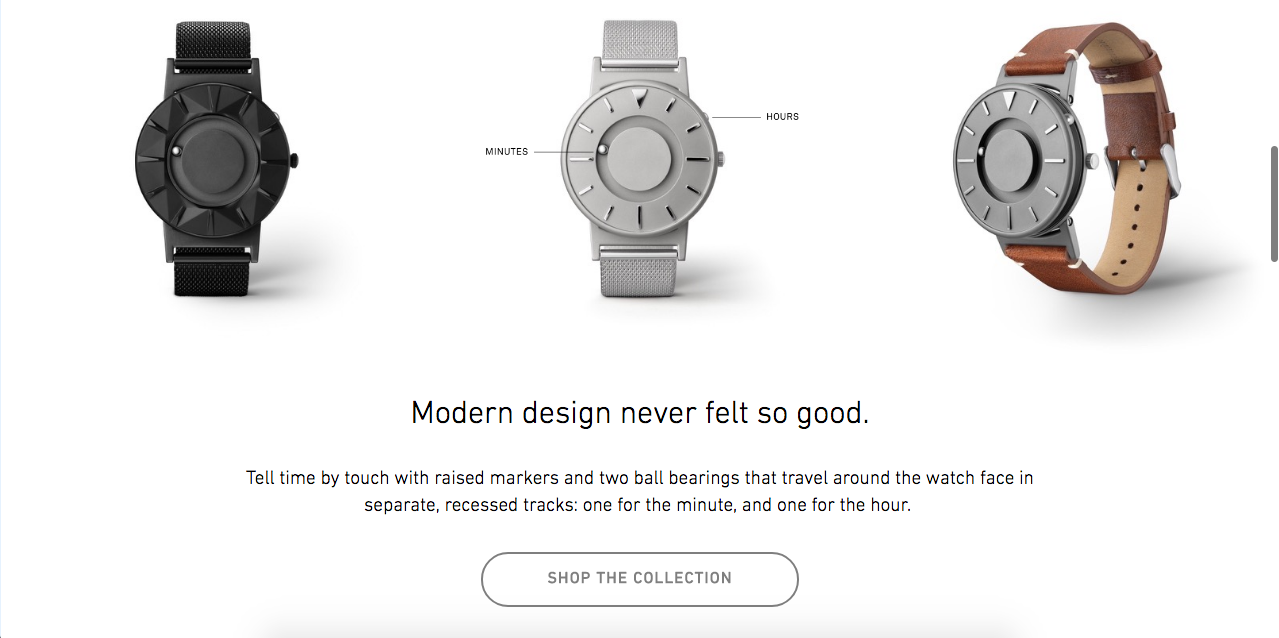Select the black mesh watch image
1279x638 pixels.
pos(217,158)
